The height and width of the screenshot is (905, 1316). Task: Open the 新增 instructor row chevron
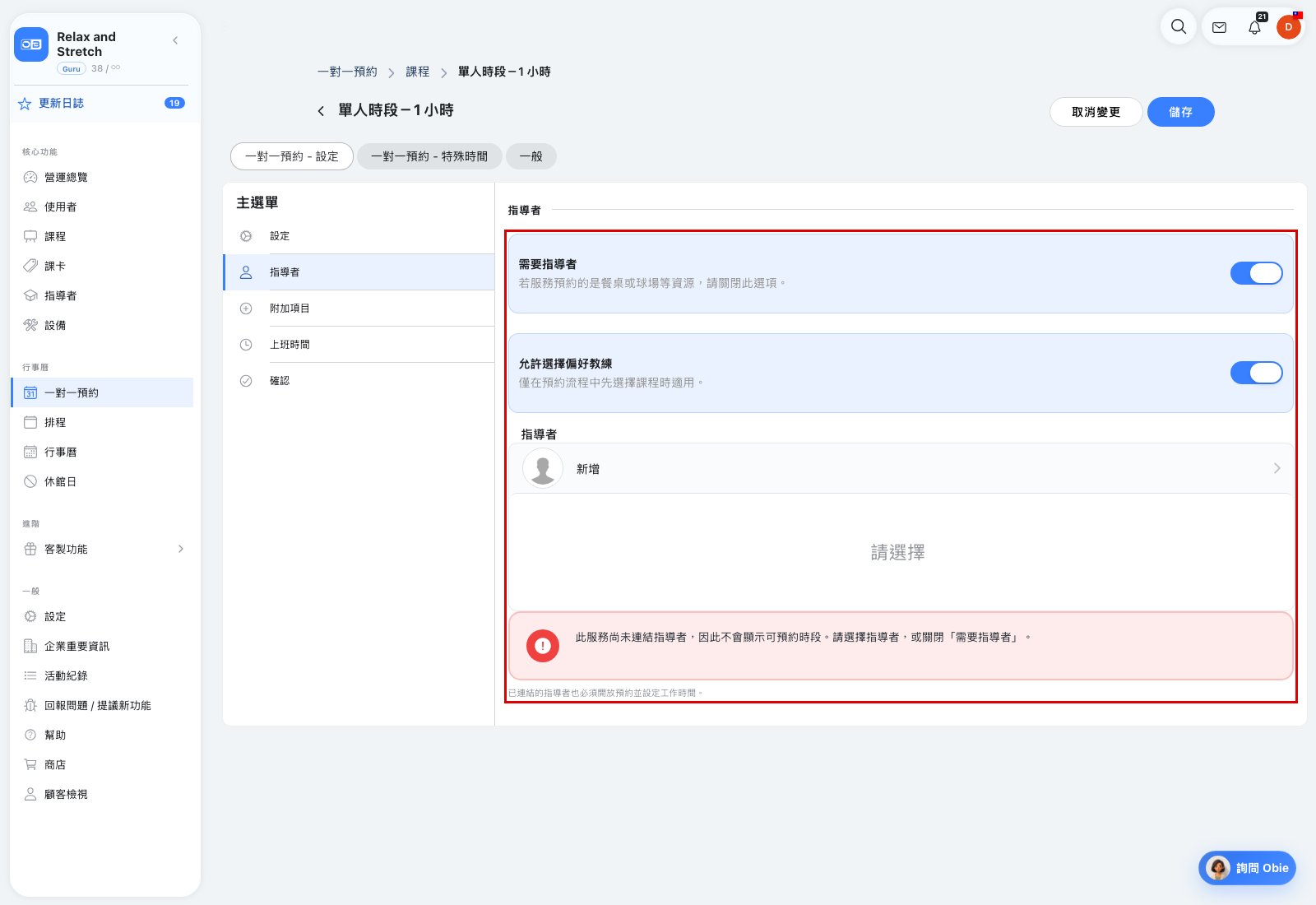(x=1277, y=468)
